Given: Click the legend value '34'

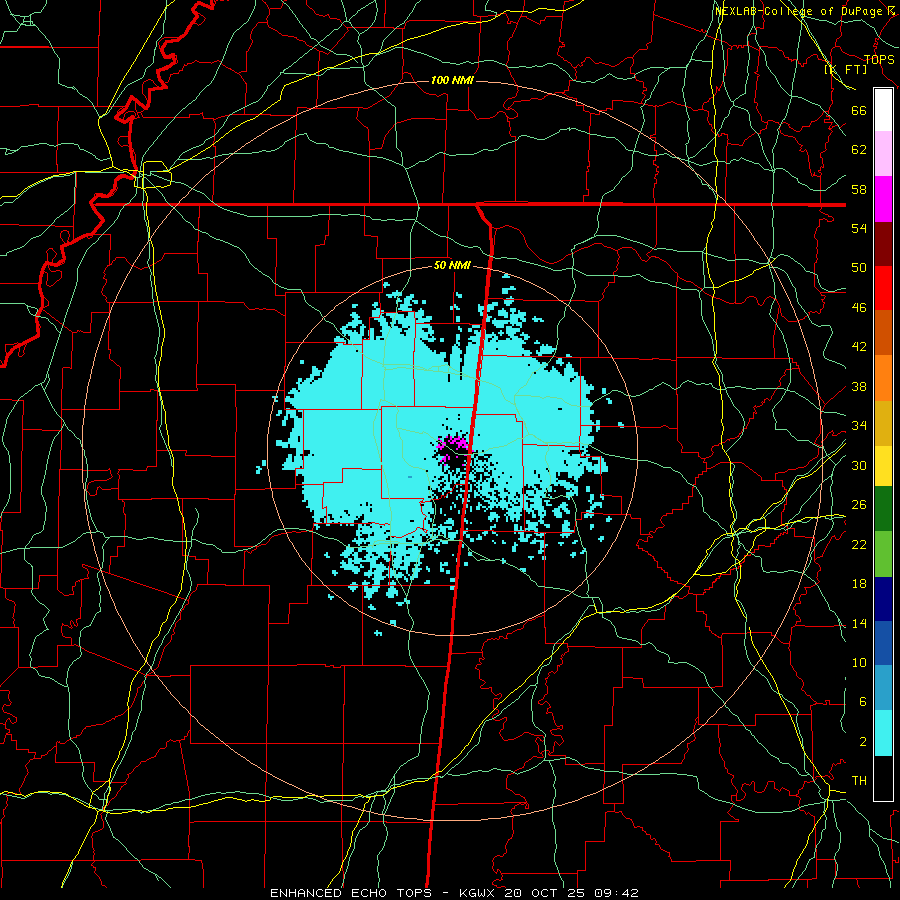Looking at the screenshot, I should (x=859, y=425).
